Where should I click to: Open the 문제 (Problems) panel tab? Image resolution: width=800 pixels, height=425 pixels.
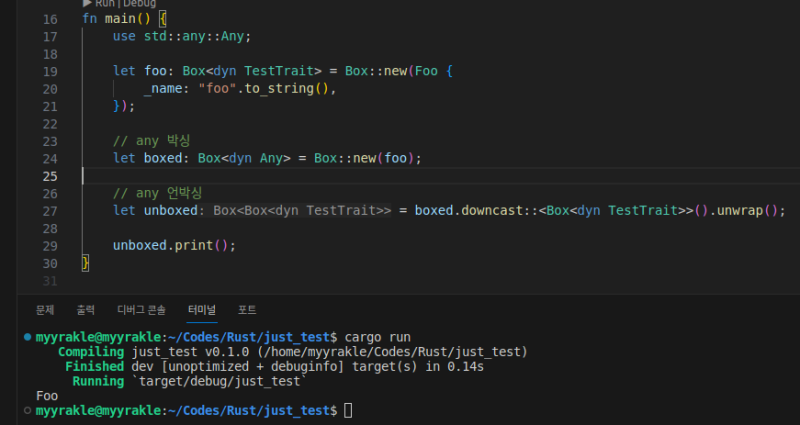pos(45,310)
